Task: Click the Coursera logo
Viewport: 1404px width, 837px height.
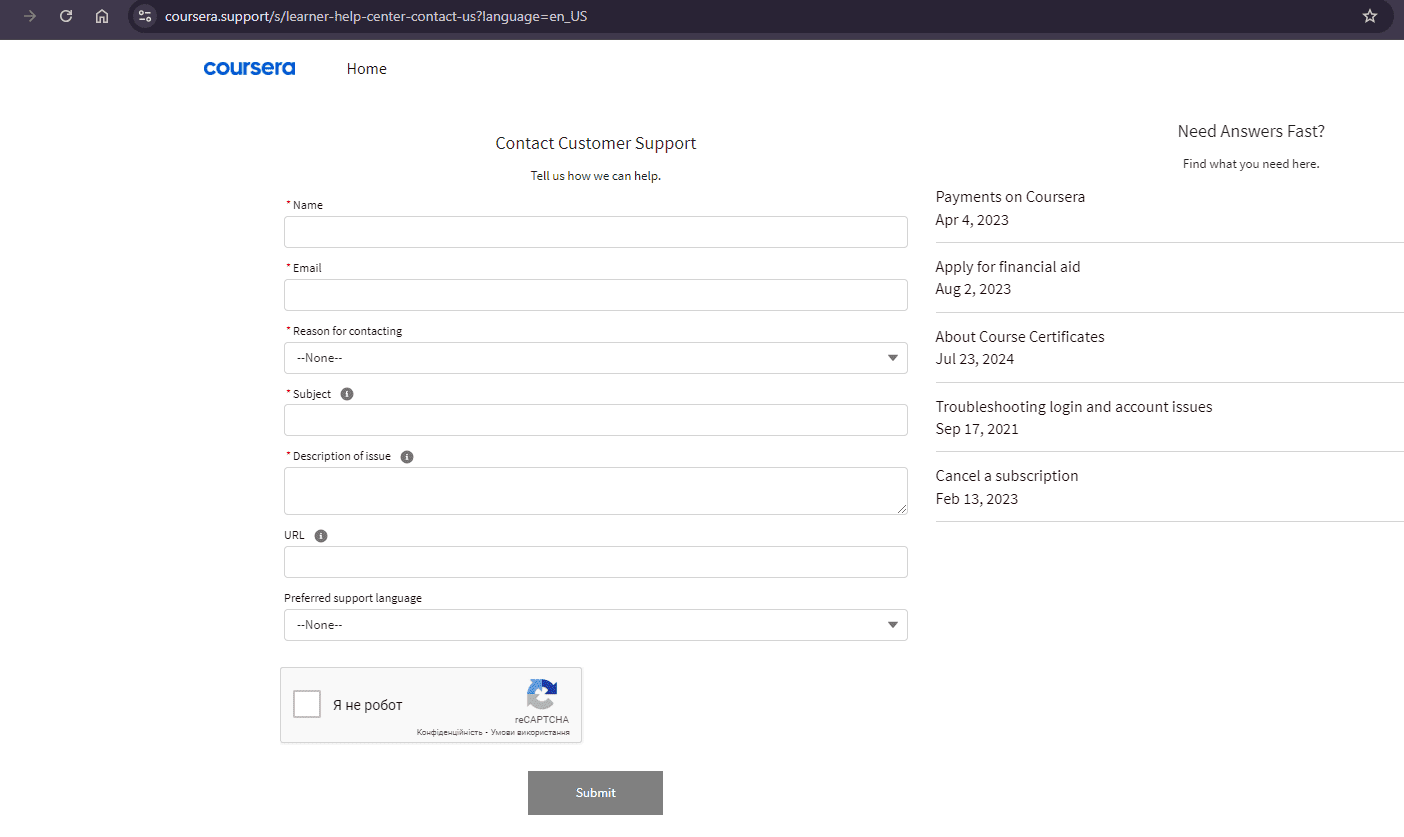Action: point(249,68)
